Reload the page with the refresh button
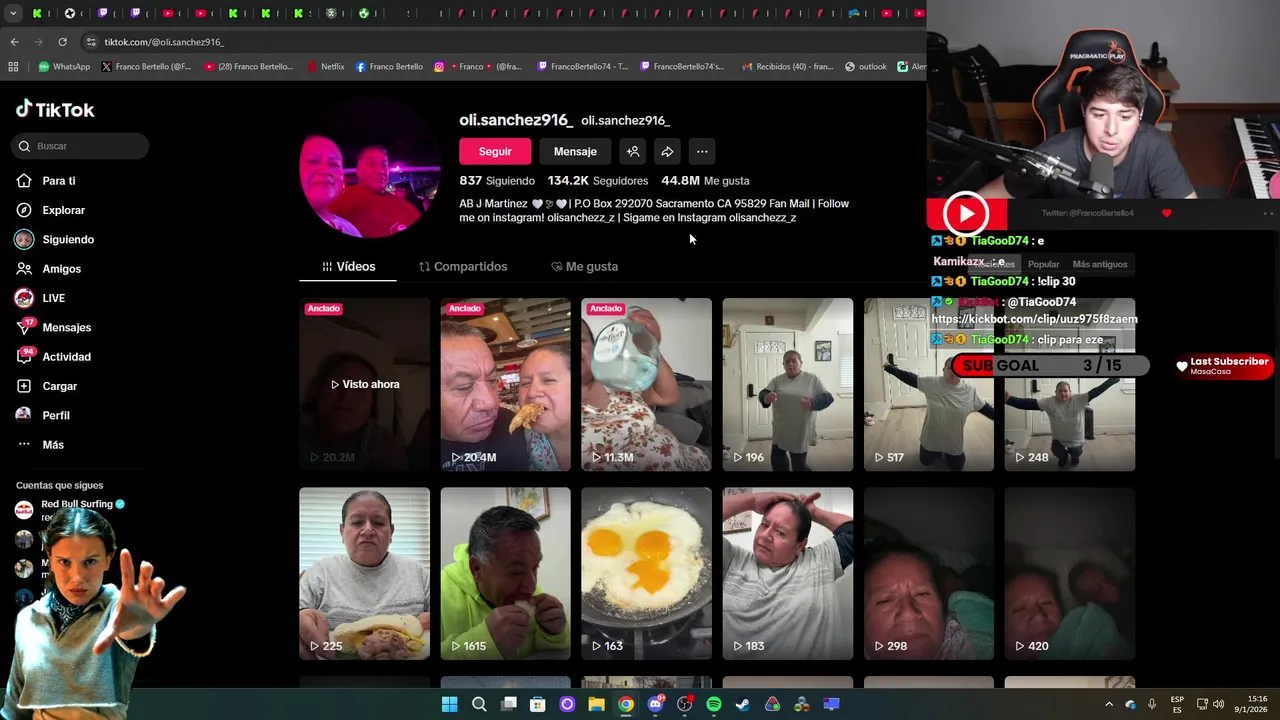The width and height of the screenshot is (1280, 720). pos(62,42)
